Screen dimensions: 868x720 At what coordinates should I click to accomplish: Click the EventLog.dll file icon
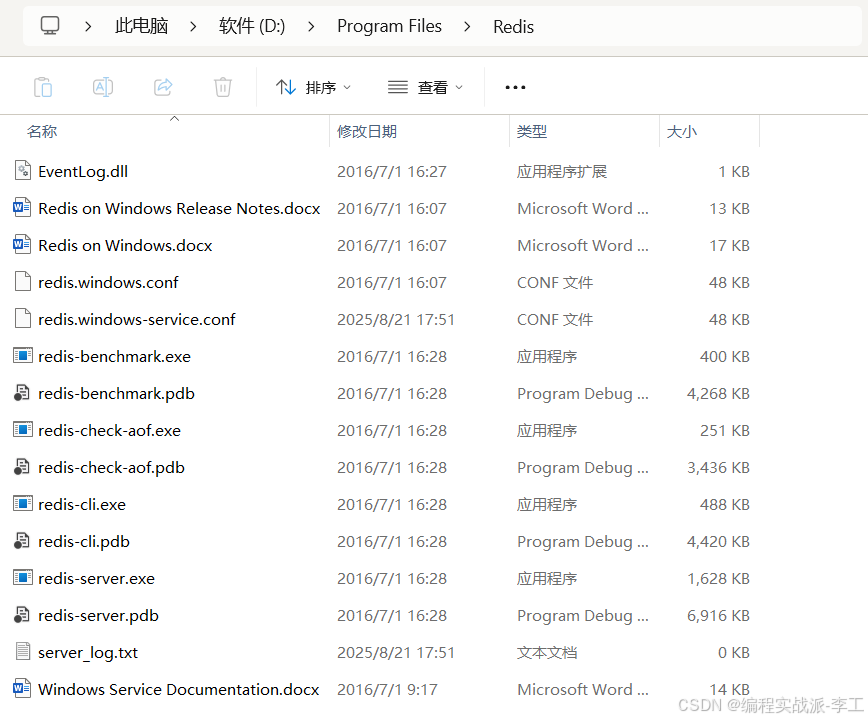point(23,170)
